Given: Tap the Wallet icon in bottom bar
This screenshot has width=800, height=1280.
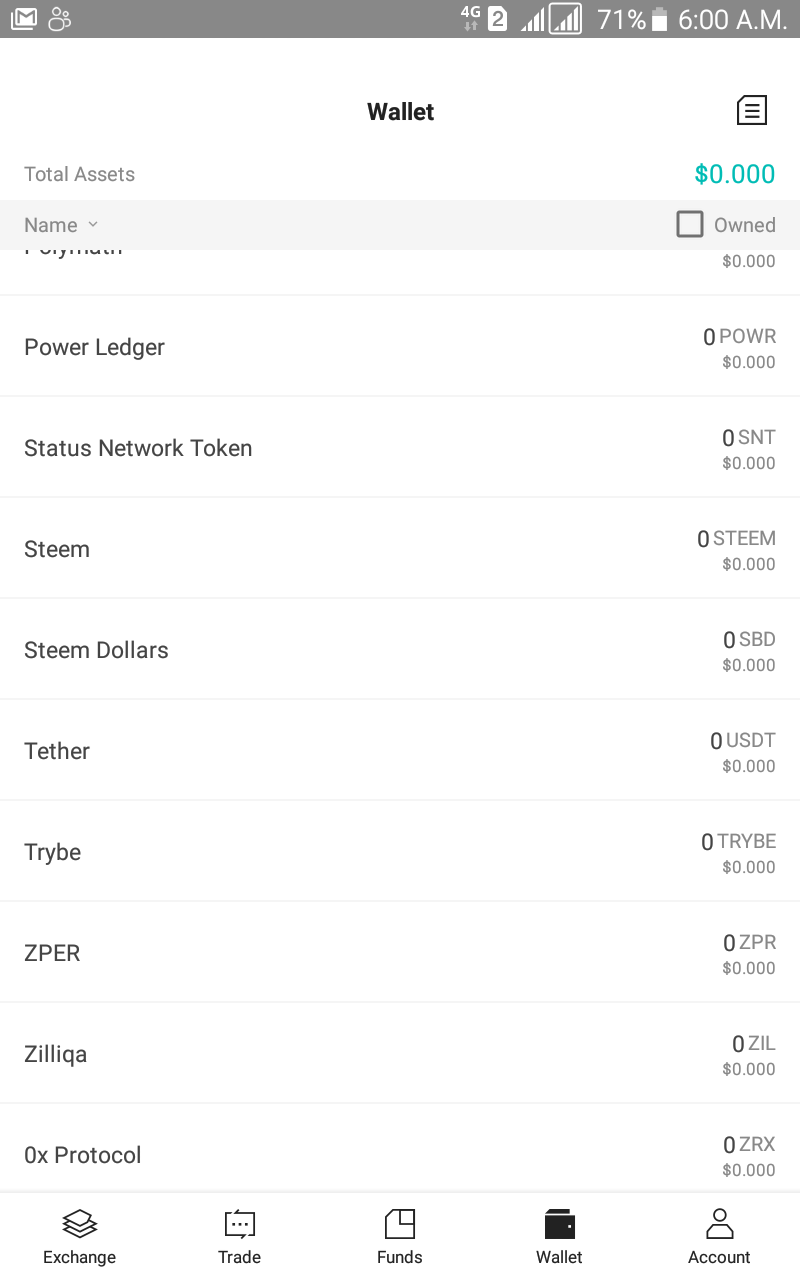Looking at the screenshot, I should pos(559,1223).
